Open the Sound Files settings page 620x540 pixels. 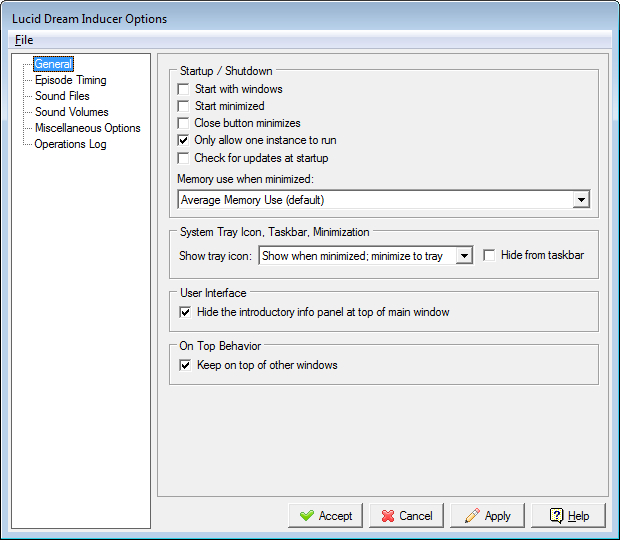62,96
